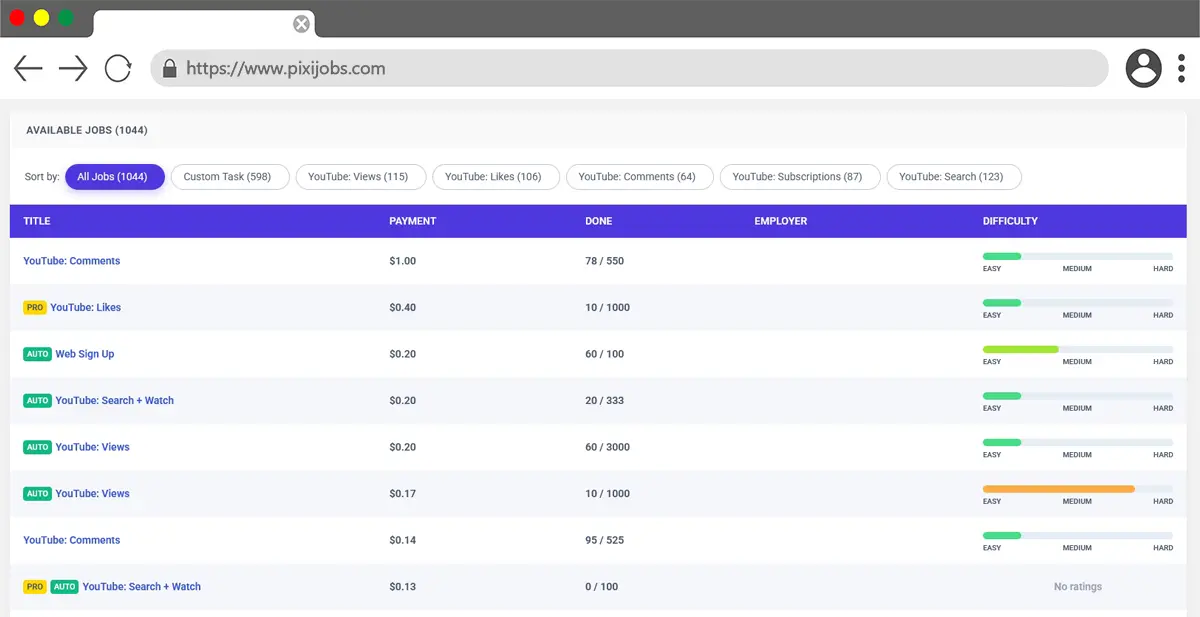Click the DIFFICULTY column header

[x=1011, y=221]
